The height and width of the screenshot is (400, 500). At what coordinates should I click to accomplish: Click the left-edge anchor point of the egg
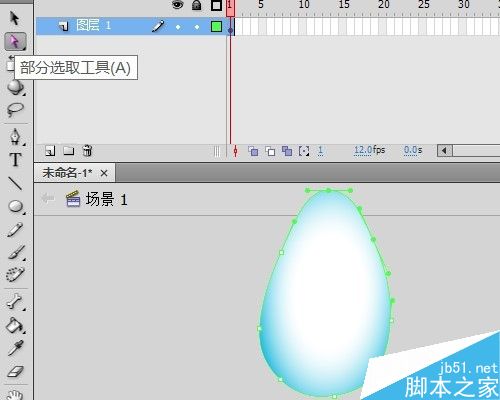click(260, 328)
